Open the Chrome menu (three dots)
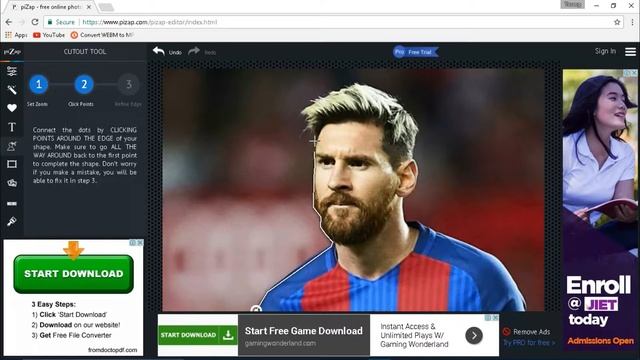This screenshot has height=360, width=640. [x=633, y=22]
